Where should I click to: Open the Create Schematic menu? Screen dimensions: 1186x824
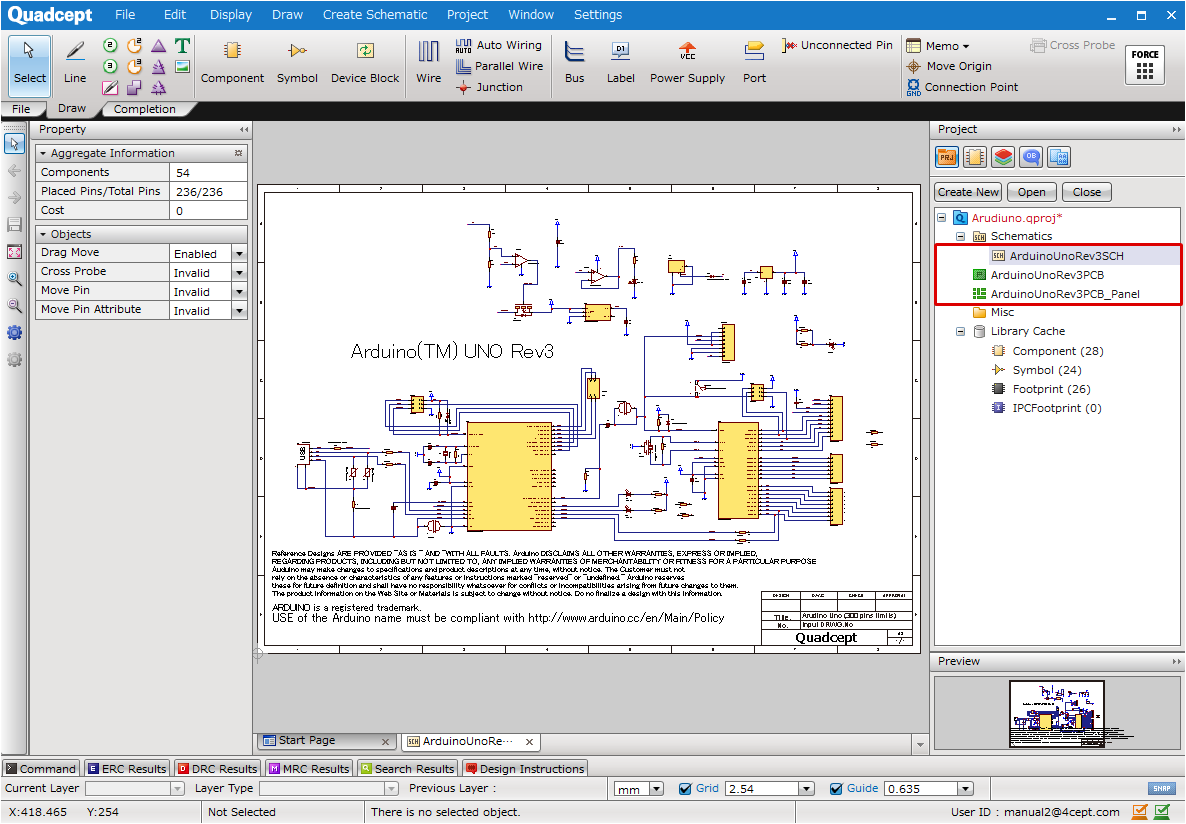click(x=374, y=15)
